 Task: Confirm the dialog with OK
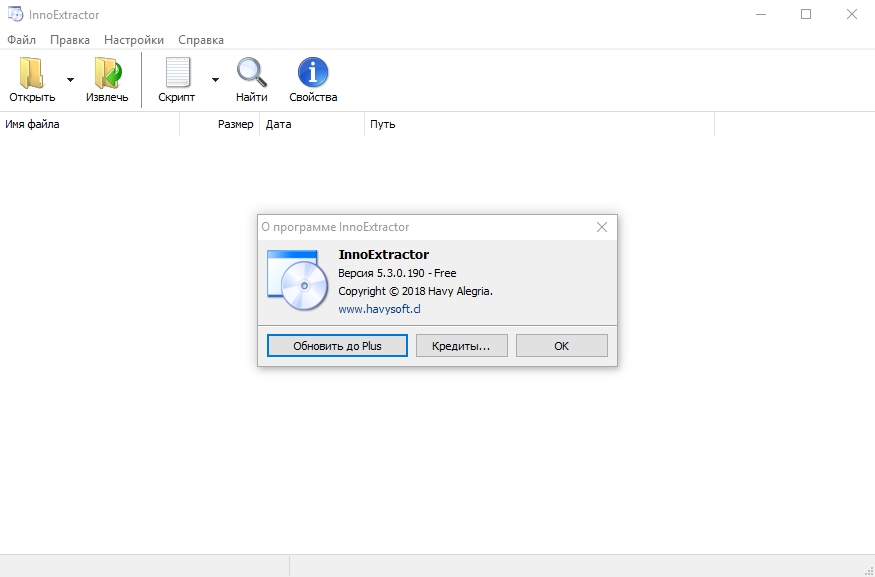pos(561,345)
